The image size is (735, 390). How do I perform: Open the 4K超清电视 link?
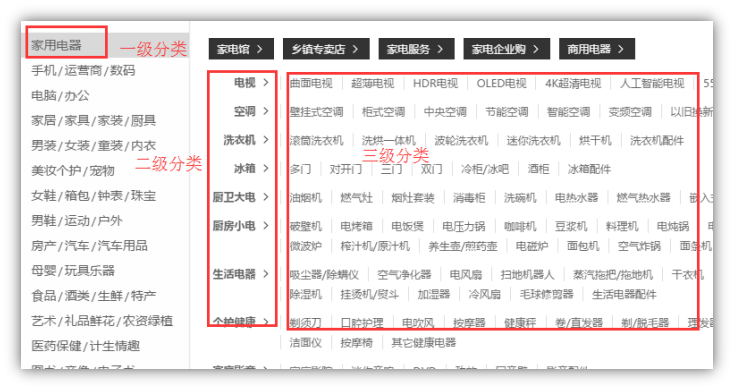(573, 83)
